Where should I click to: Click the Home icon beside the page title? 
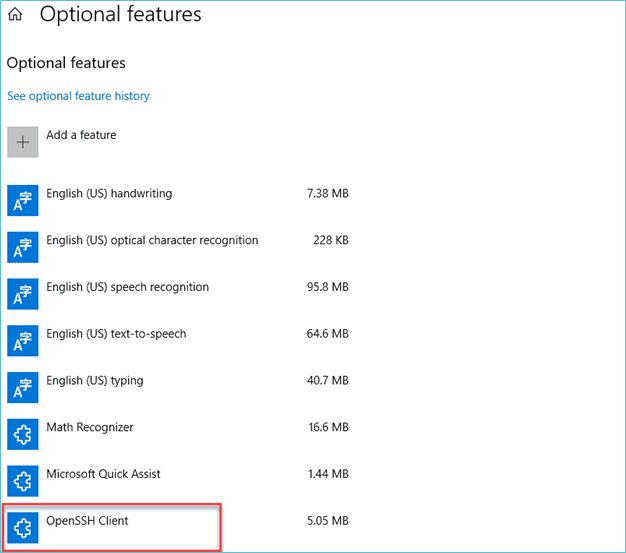click(15, 15)
